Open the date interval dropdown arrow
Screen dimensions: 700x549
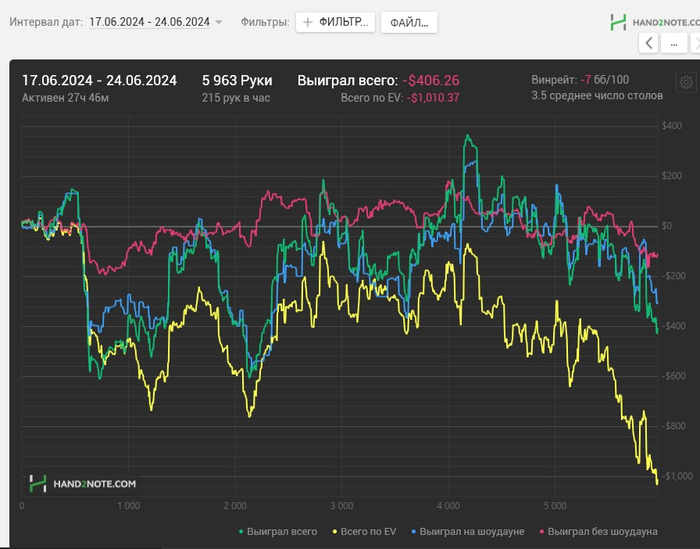[219, 22]
